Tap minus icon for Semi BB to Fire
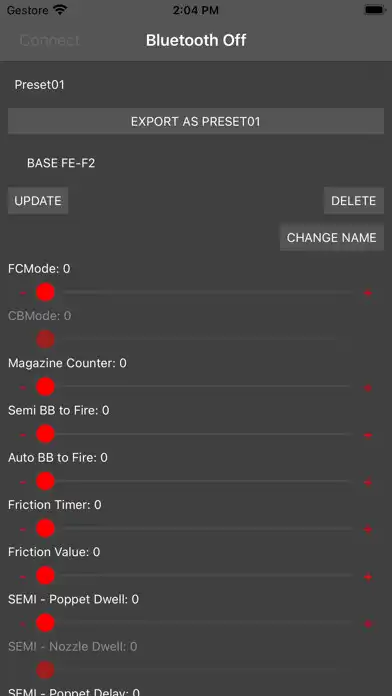Viewport: 392px width, 696px height. pos(23,435)
